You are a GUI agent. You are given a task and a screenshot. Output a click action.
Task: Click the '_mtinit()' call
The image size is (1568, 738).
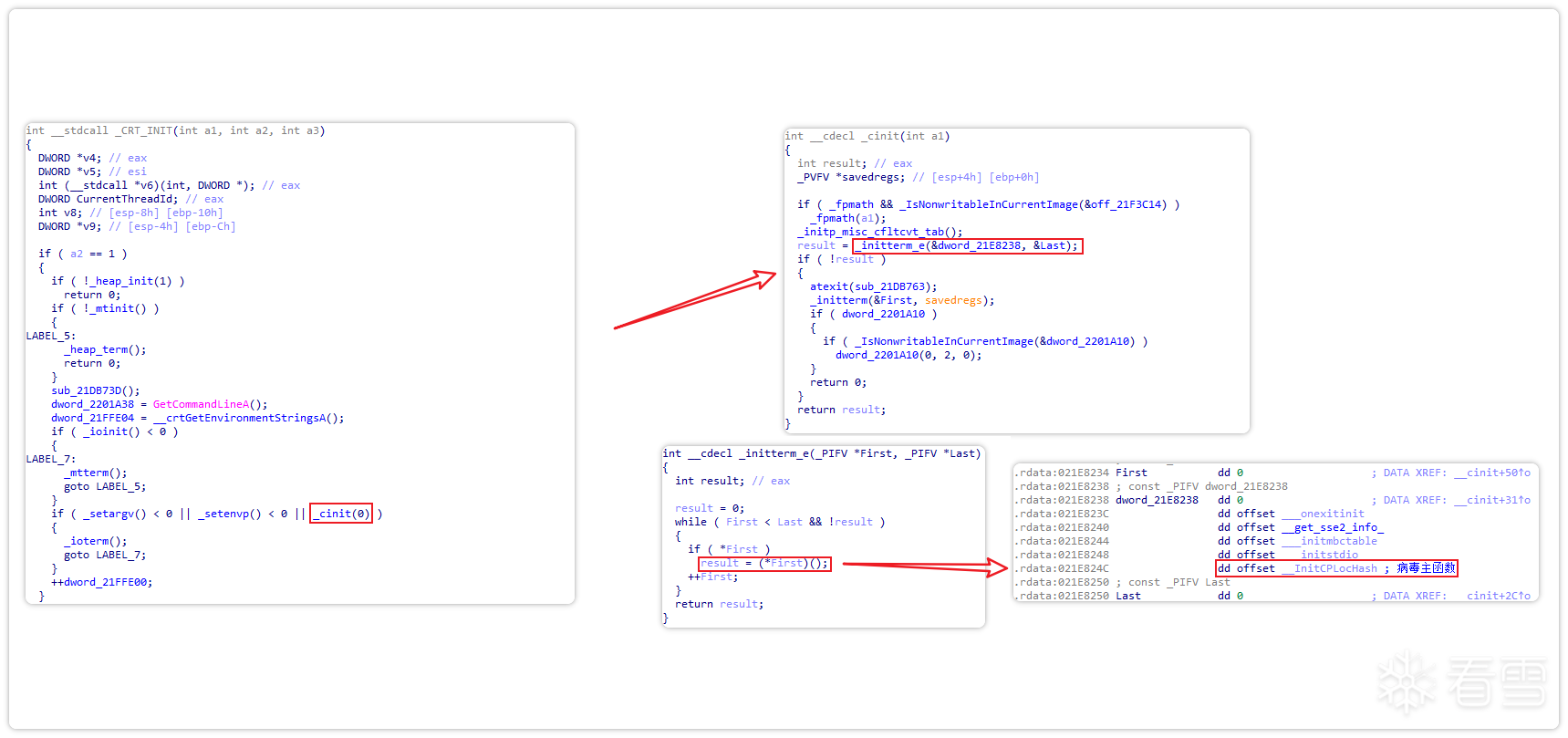[118, 308]
